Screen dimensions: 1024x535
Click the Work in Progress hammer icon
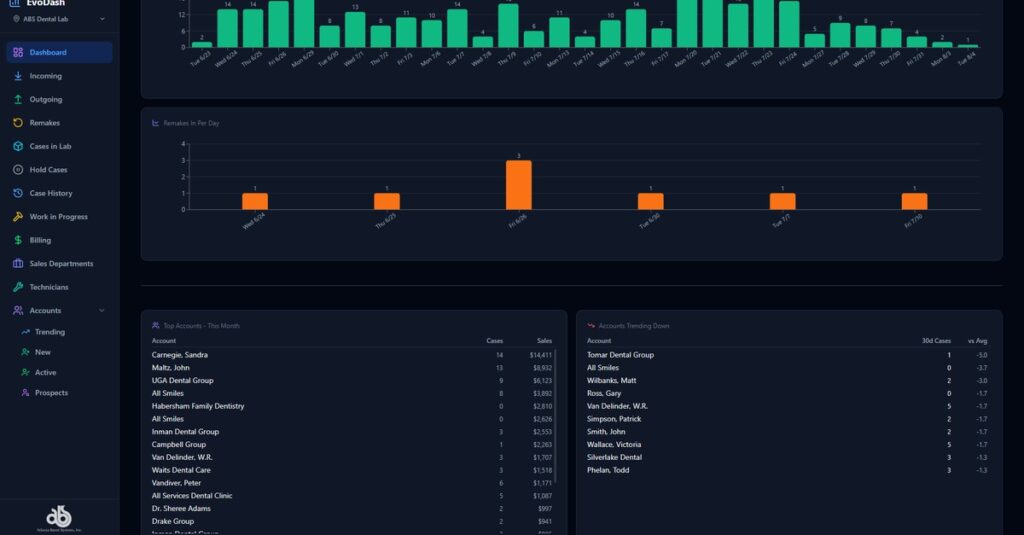[x=18, y=217]
